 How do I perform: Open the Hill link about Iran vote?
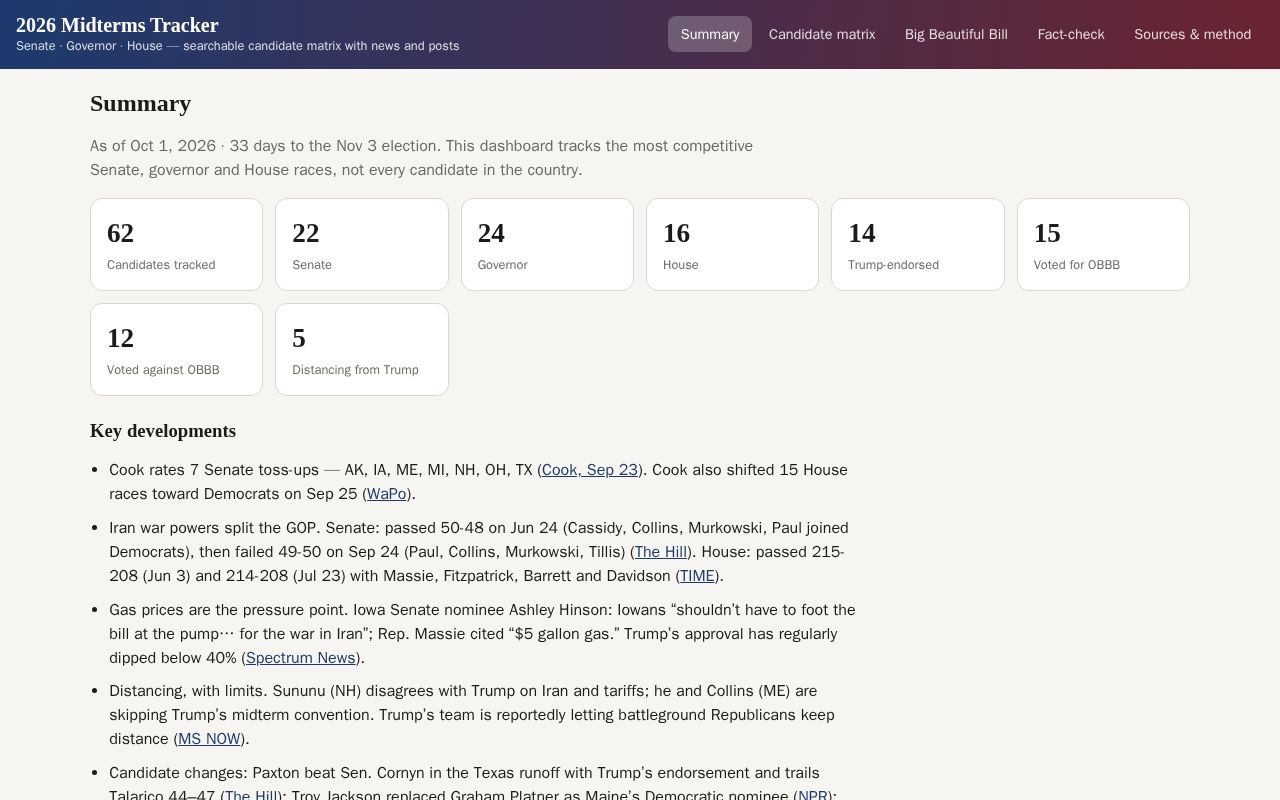tap(661, 552)
